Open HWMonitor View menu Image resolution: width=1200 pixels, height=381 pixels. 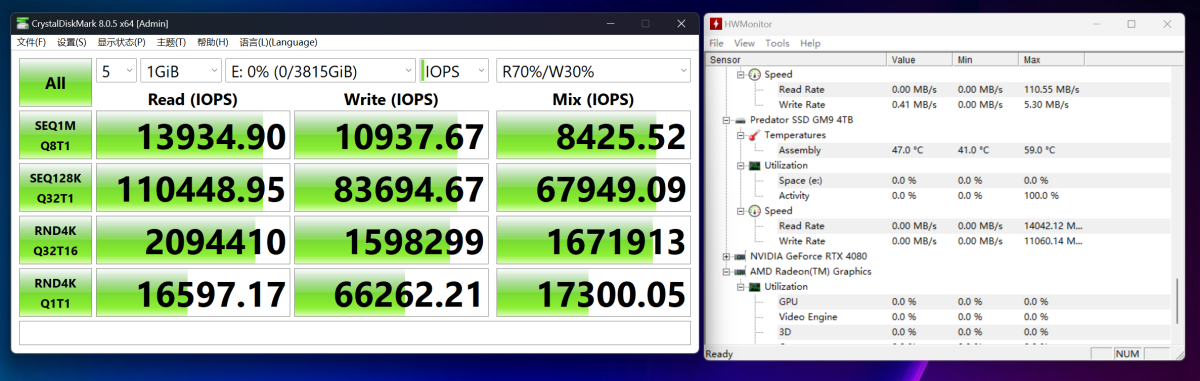744,43
